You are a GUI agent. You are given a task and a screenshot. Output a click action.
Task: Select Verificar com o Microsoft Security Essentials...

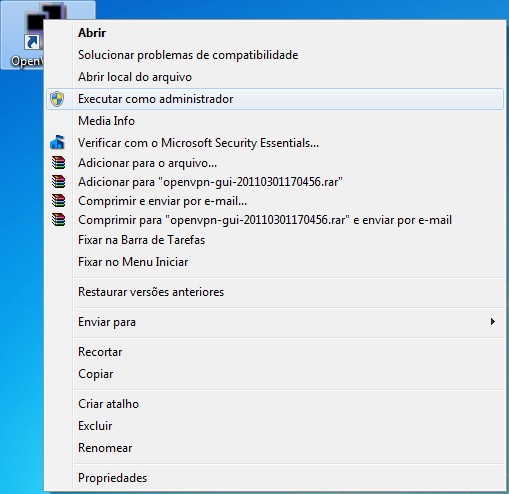click(275, 143)
